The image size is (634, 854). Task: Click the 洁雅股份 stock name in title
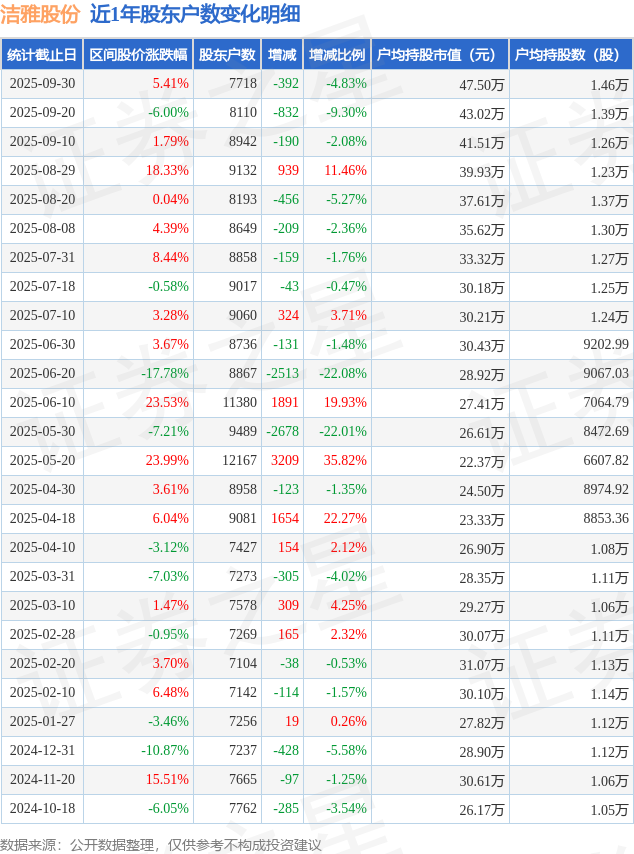(x=39, y=14)
